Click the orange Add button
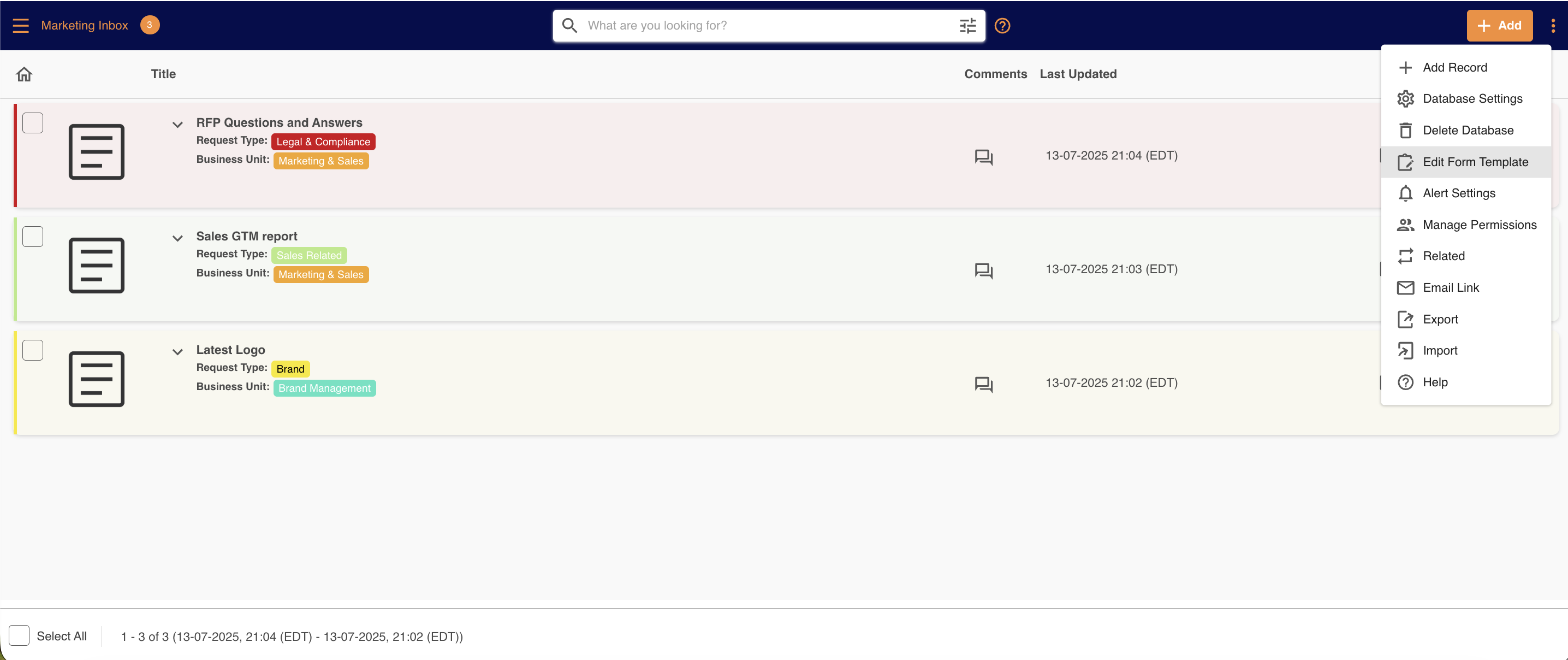The width and height of the screenshot is (1568, 660). (1499, 26)
